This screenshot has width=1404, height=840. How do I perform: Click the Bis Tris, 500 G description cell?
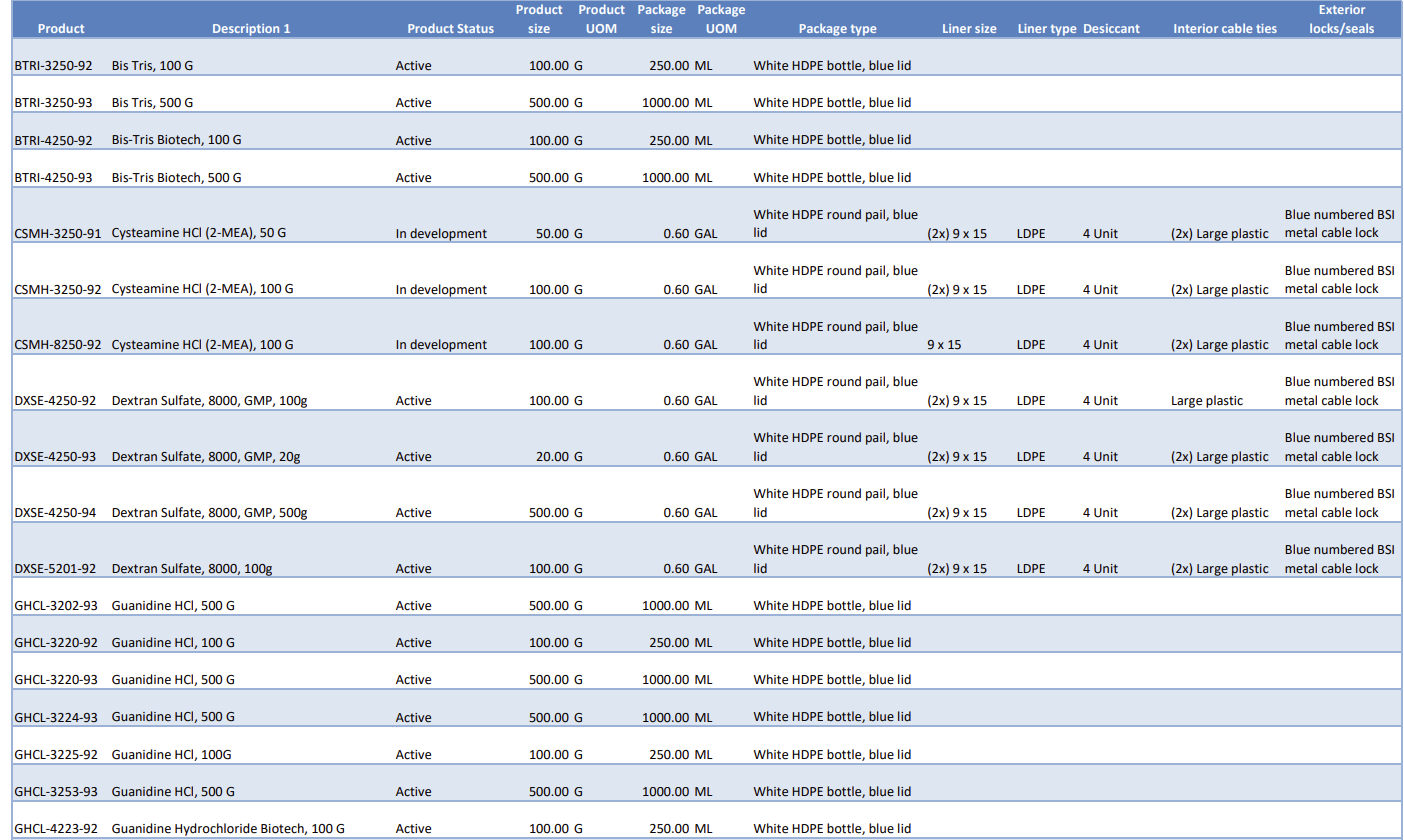point(152,103)
